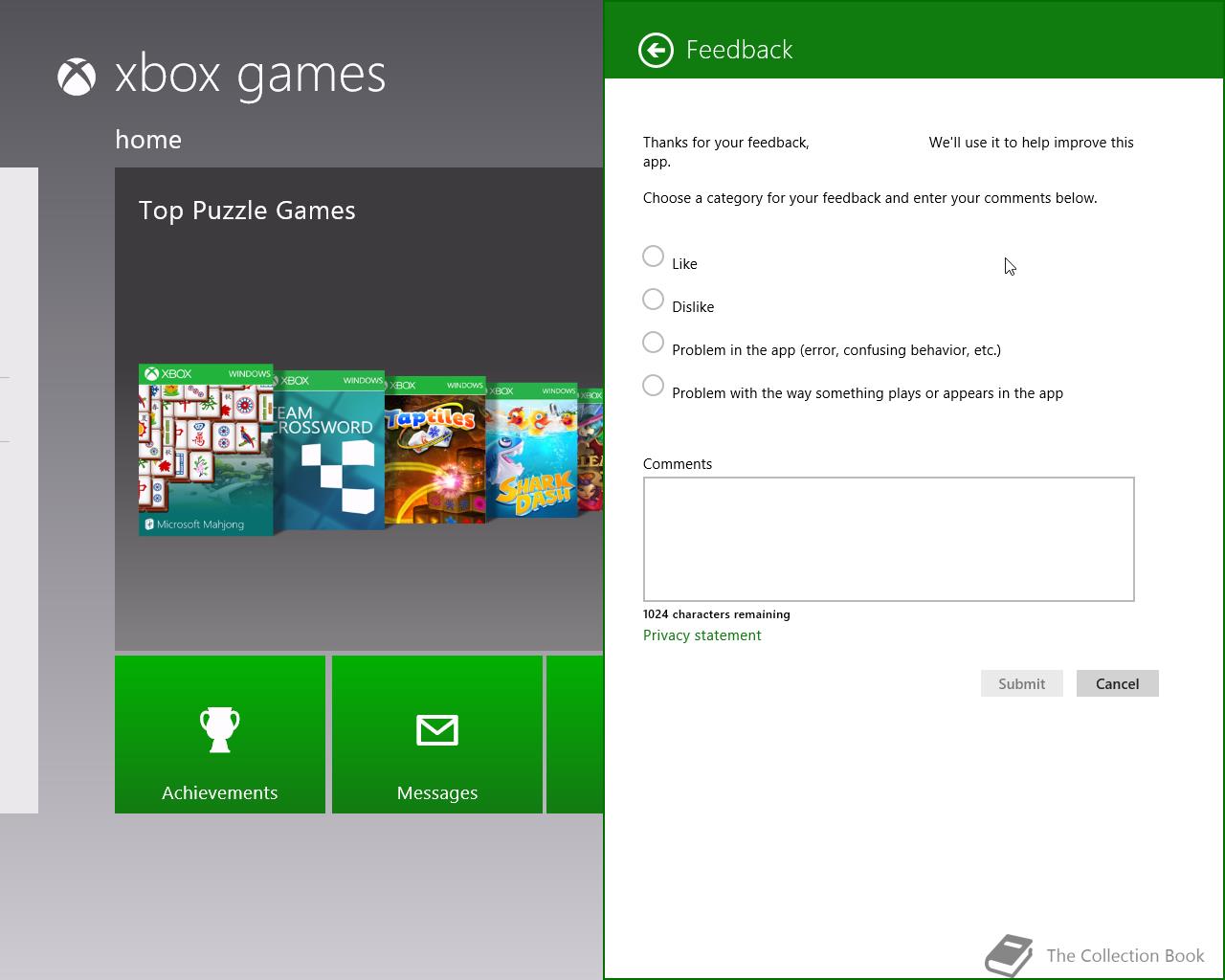Click the xbox games title text
Viewport: 1225px width, 980px height.
tap(251, 77)
